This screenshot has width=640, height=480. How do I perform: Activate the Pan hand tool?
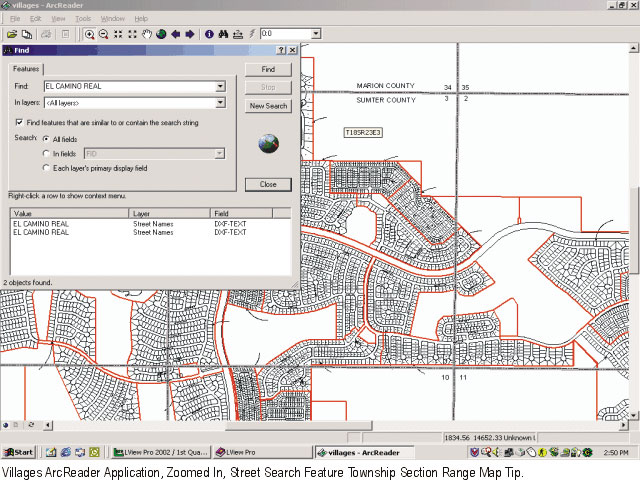click(147, 34)
